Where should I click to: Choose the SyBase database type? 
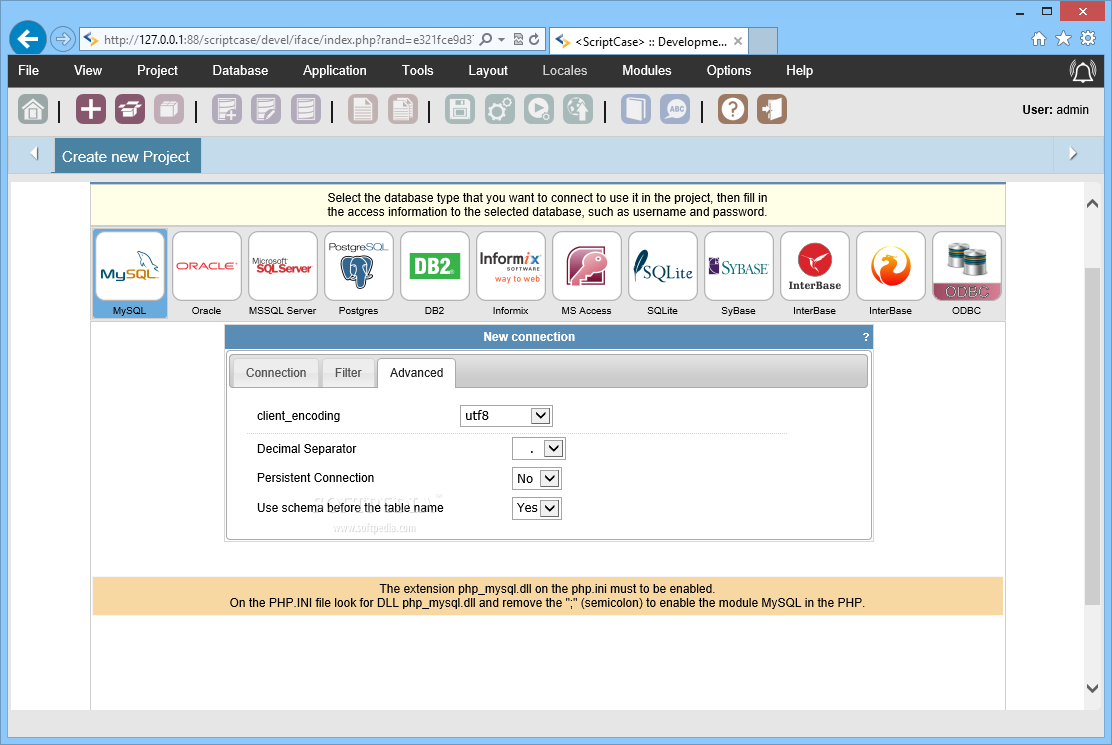pyautogui.click(x=738, y=274)
